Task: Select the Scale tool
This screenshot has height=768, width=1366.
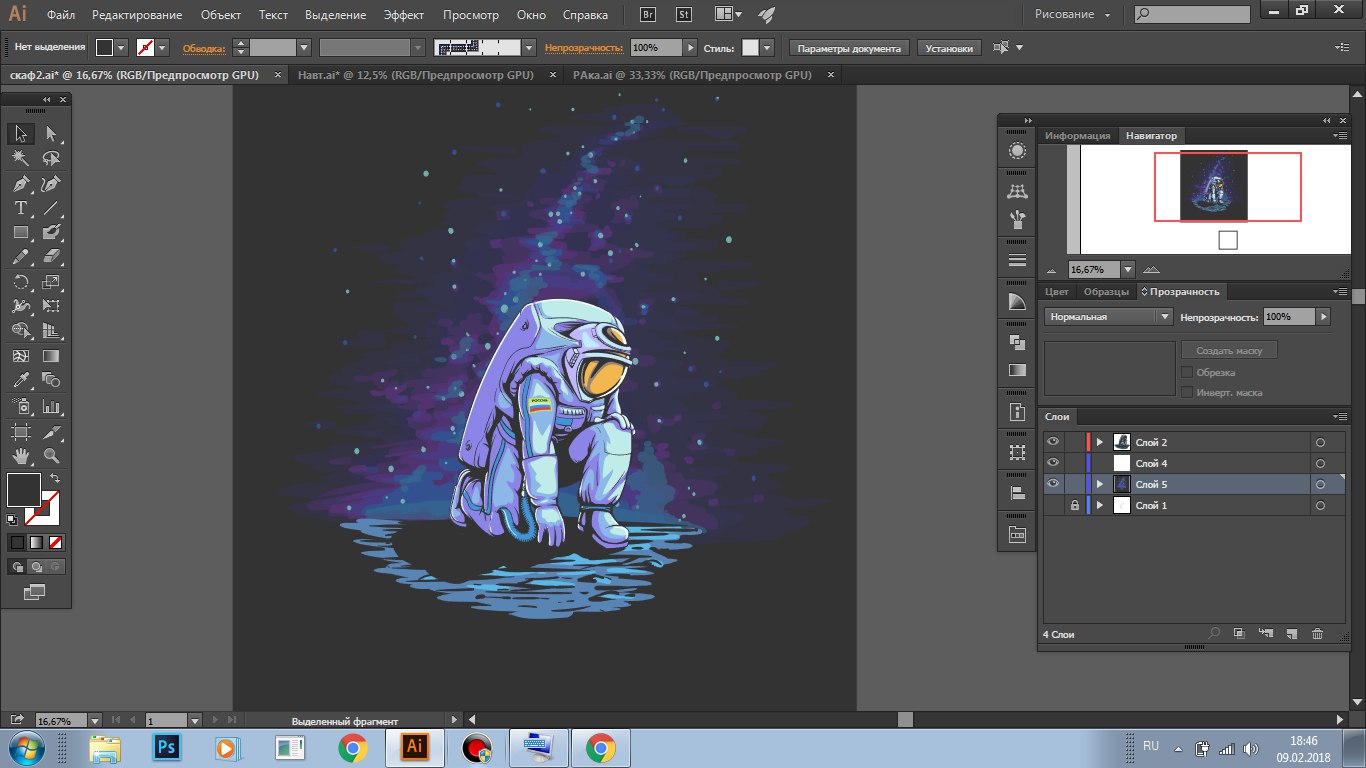Action: 51,282
